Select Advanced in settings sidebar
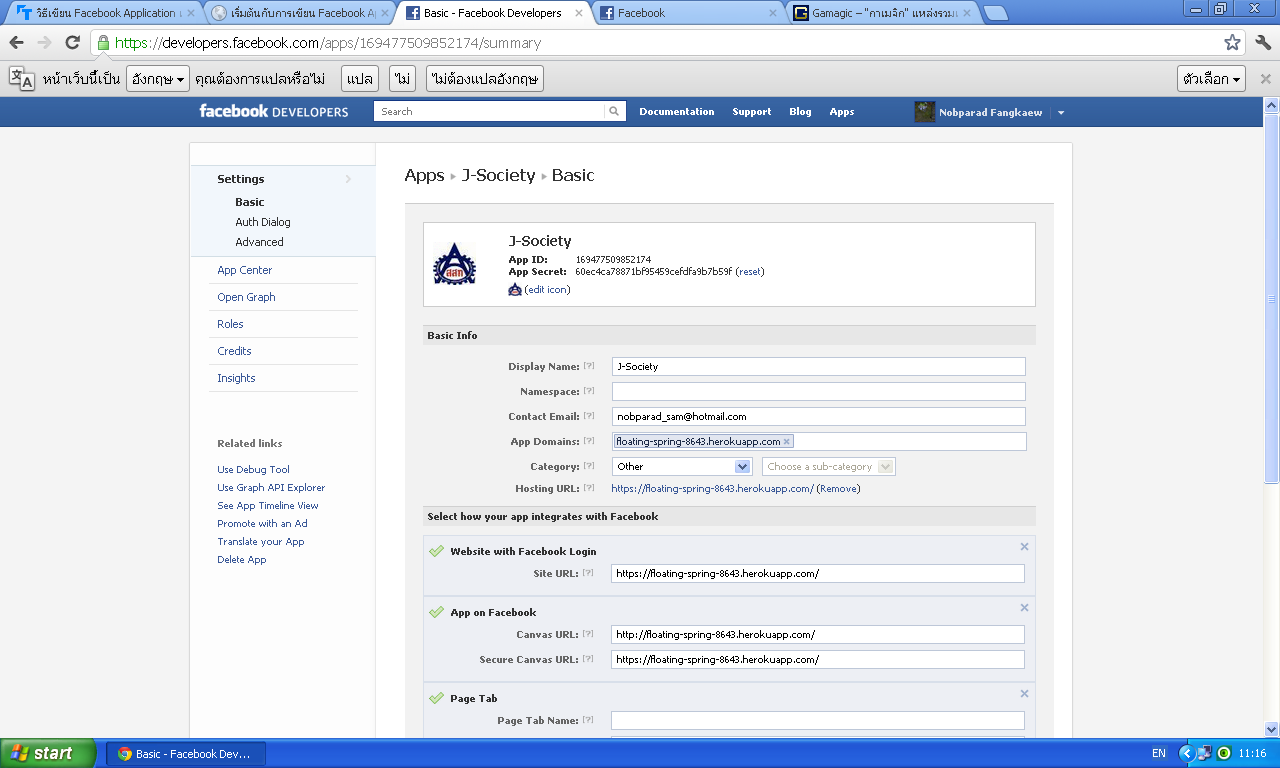Screen dimensions: 1280x768 (x=259, y=242)
